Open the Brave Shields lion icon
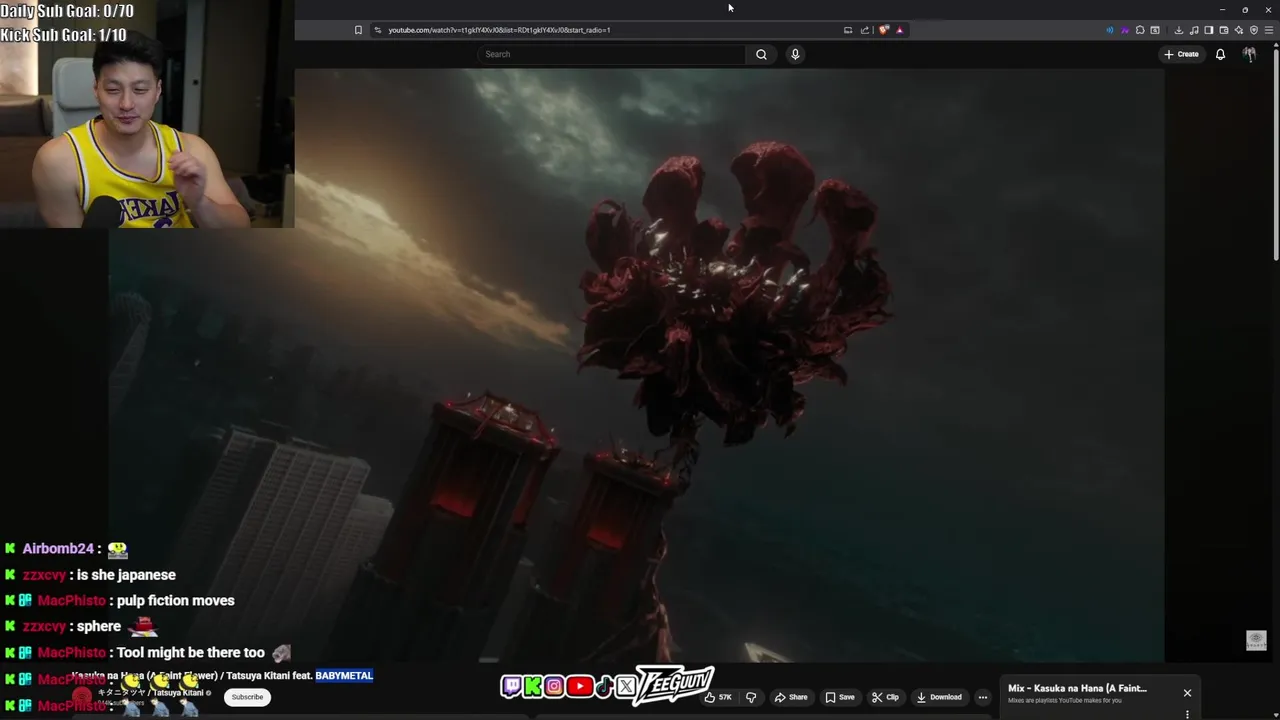 coord(884,30)
